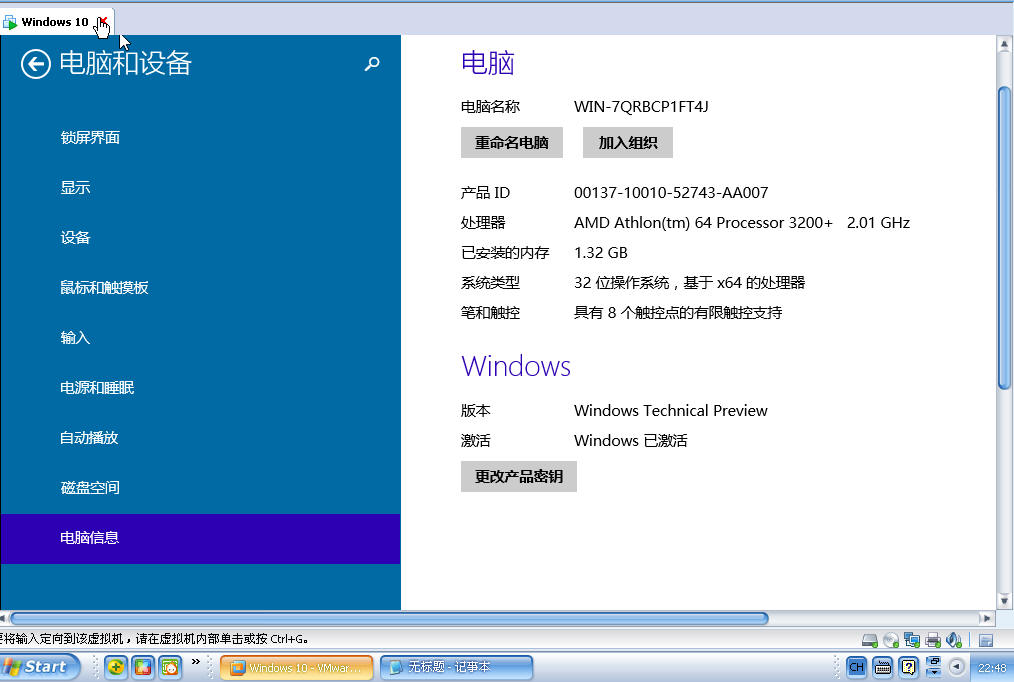
Task: Click Windows 已激活 activation status
Action: (x=631, y=441)
